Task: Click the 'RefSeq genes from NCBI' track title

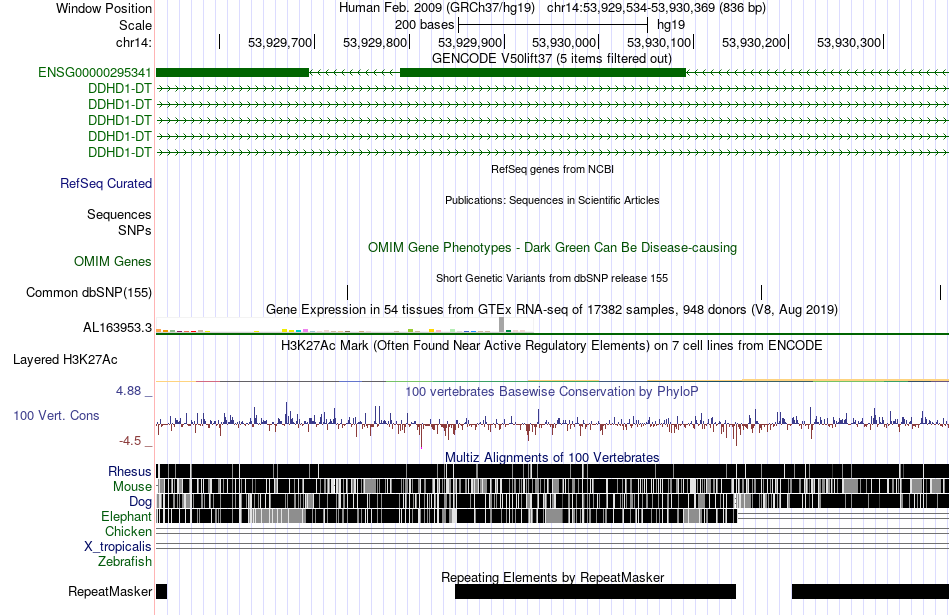Action: click(x=552, y=170)
